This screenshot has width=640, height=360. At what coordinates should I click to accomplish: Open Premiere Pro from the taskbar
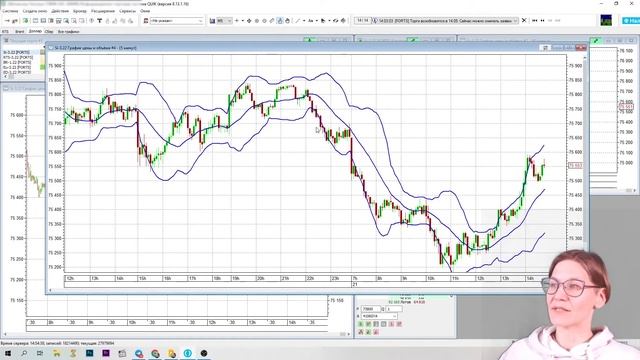click(106, 353)
